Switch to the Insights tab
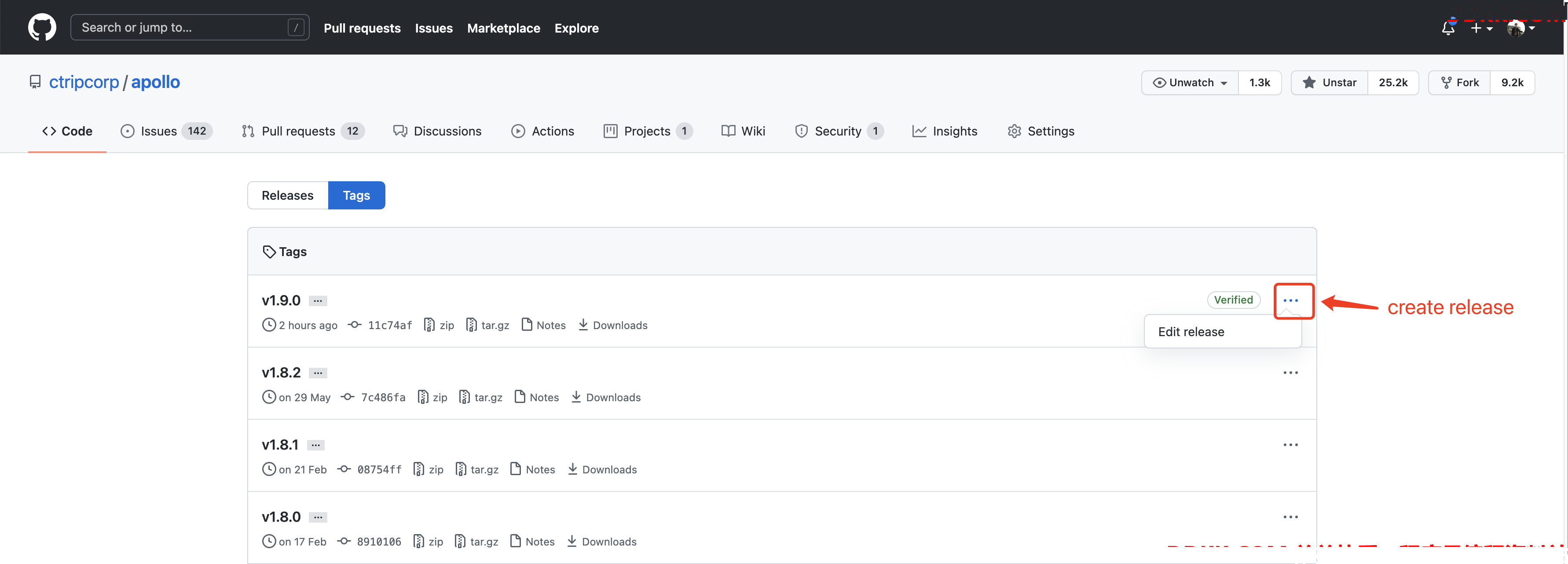 944,132
